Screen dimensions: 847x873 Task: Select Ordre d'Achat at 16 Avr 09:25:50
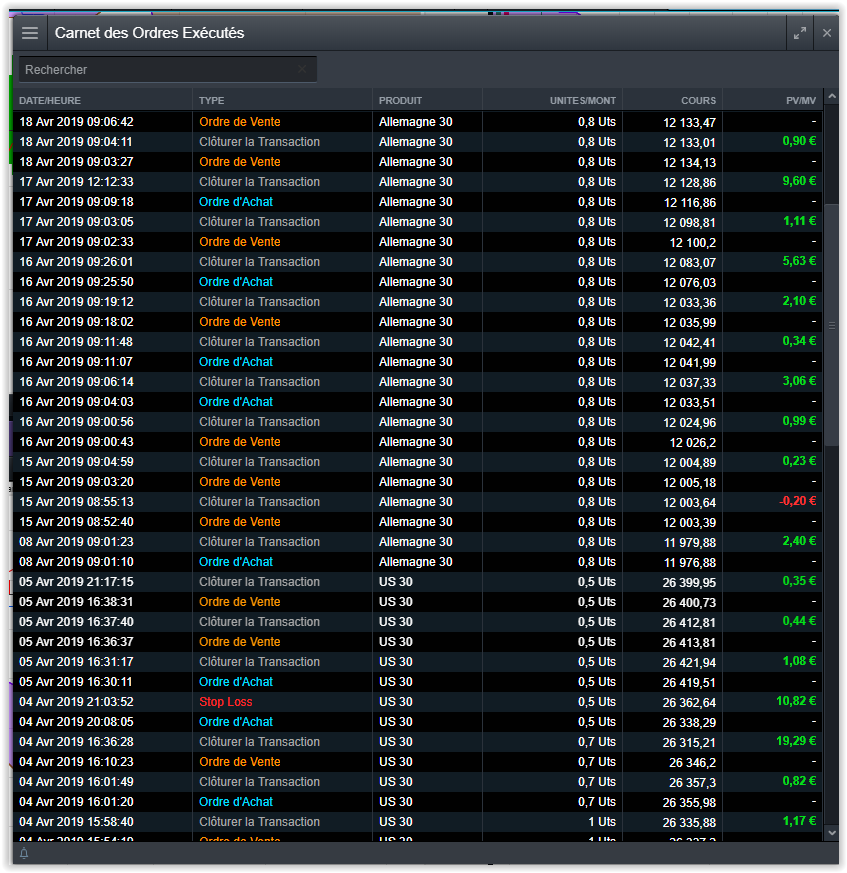(236, 282)
